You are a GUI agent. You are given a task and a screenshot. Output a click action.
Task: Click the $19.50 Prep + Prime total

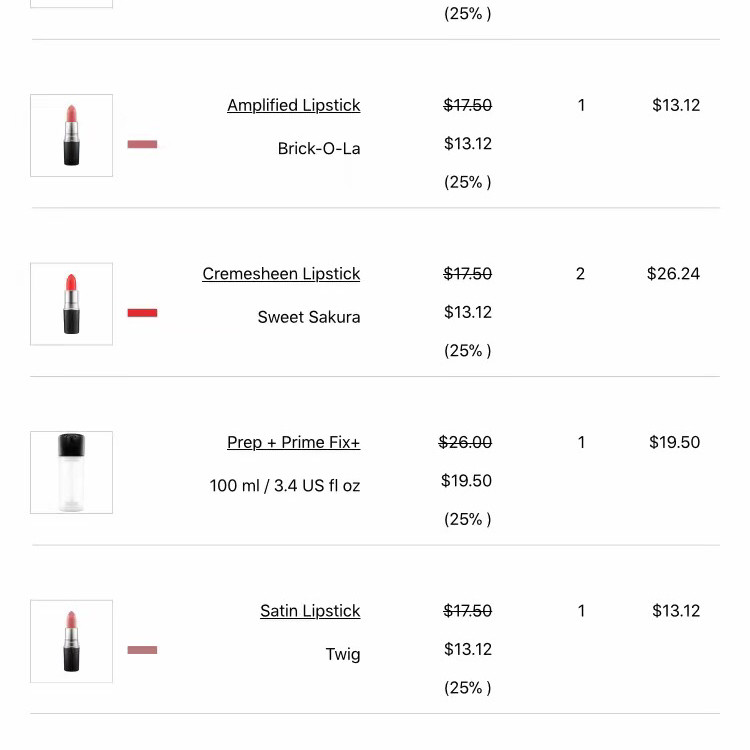point(674,442)
